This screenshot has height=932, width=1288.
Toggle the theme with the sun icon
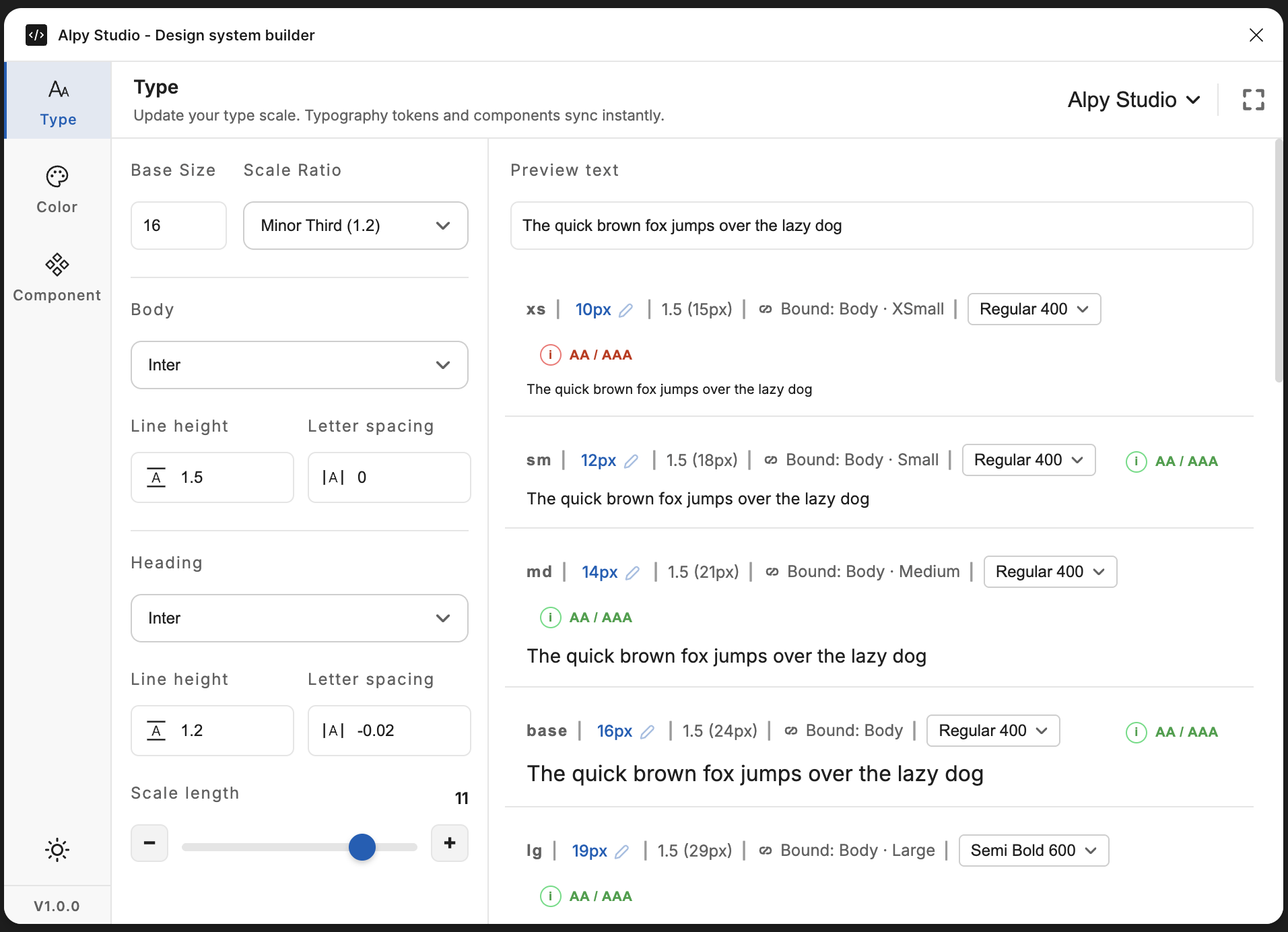click(57, 850)
